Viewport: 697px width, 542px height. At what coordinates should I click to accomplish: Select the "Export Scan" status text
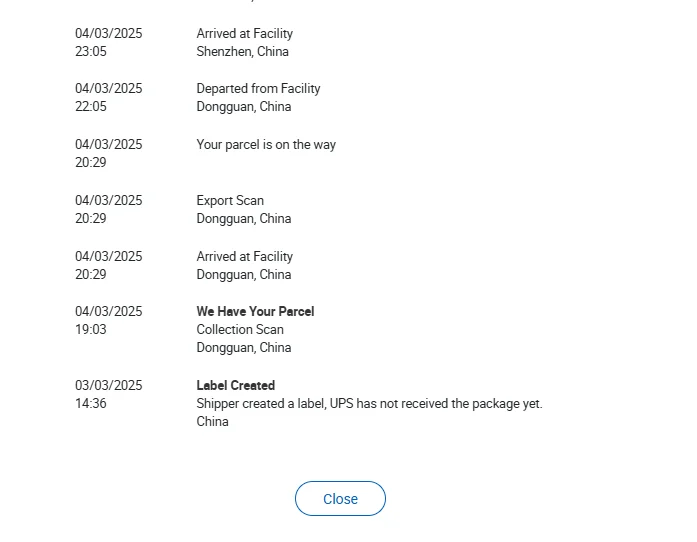(230, 200)
